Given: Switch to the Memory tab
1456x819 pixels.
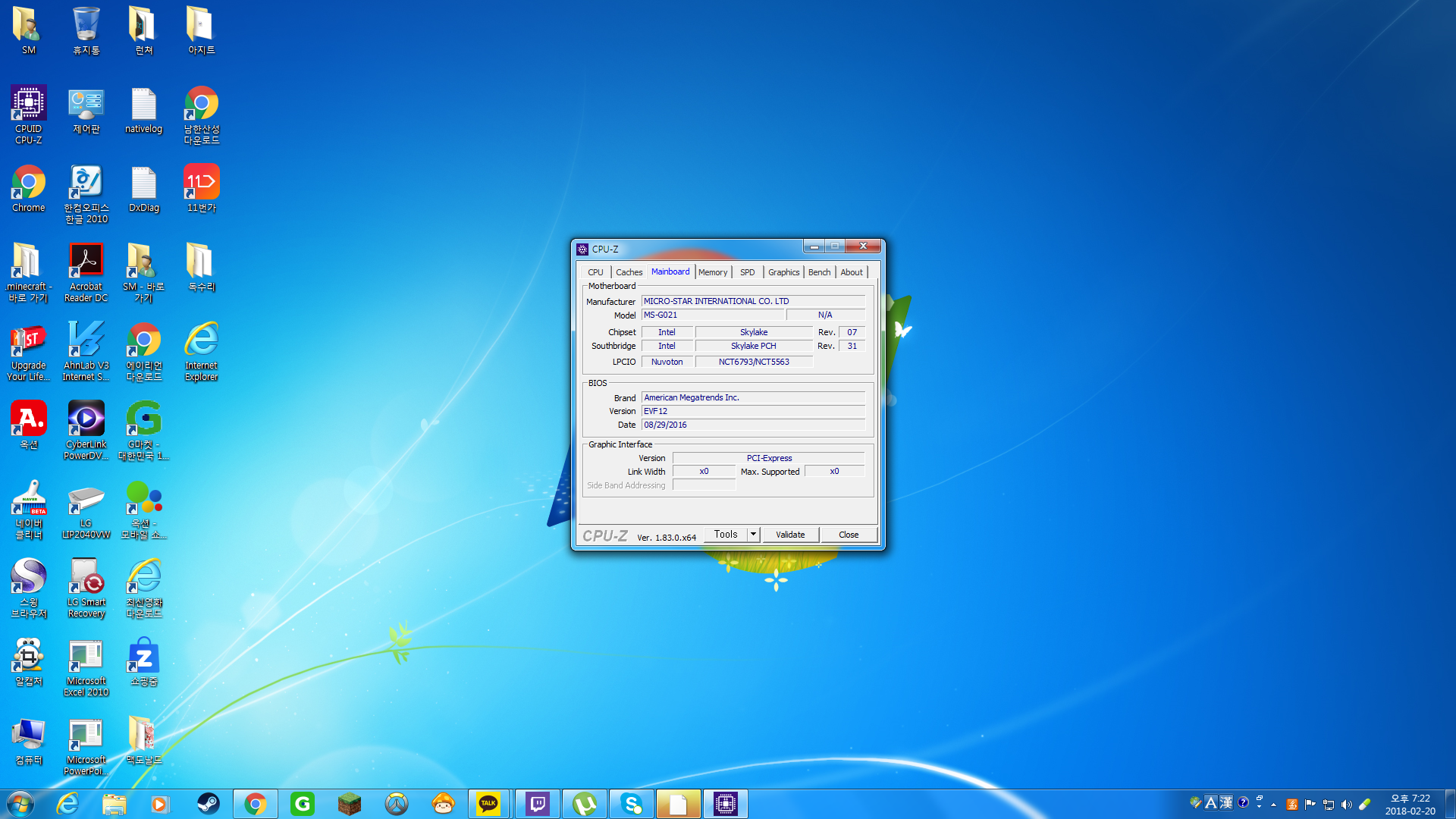Looking at the screenshot, I should (x=713, y=272).
